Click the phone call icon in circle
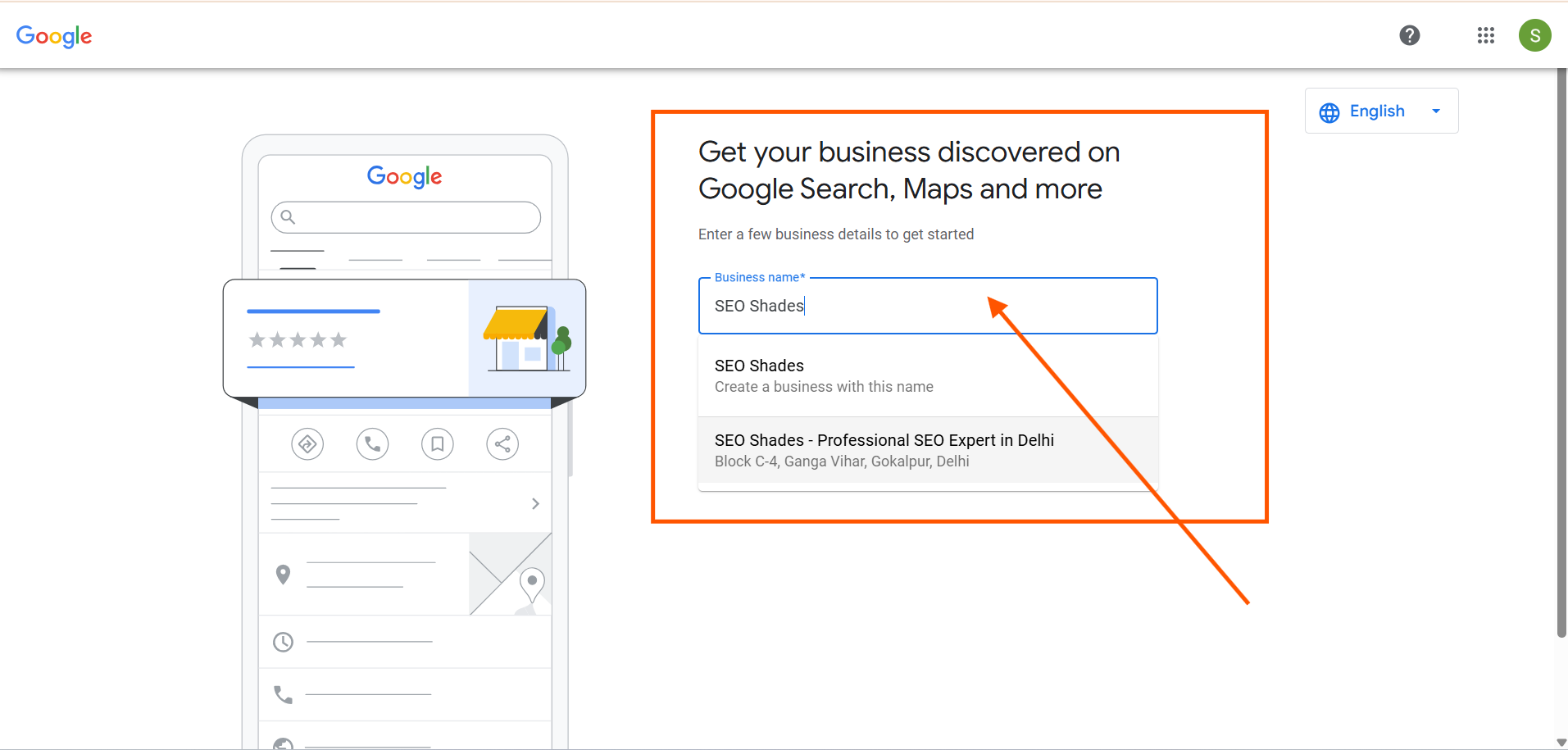This screenshot has height=750, width=1568. (x=372, y=444)
